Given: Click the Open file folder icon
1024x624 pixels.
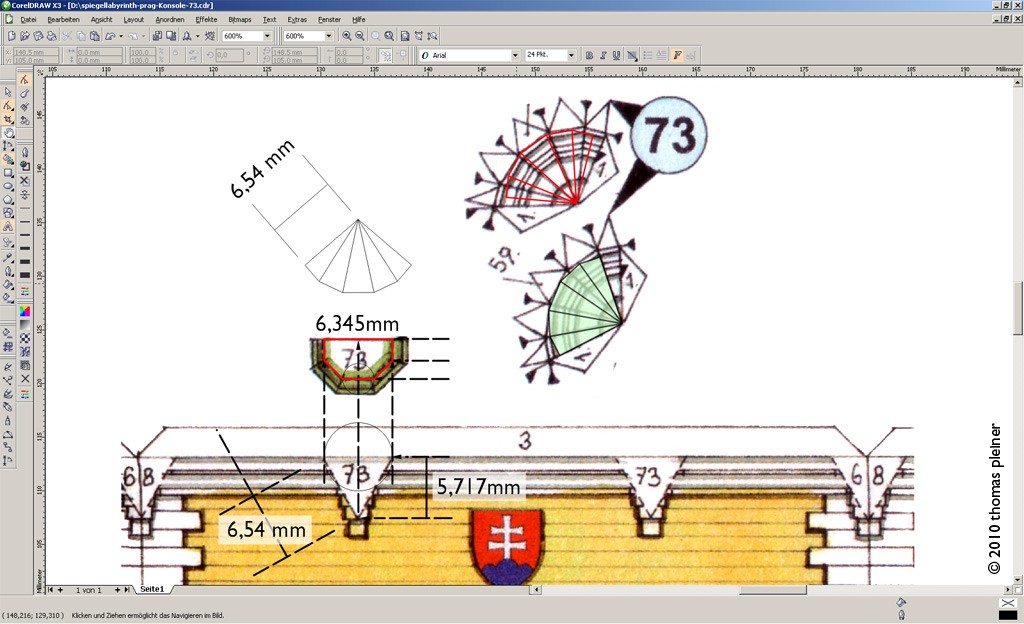Looking at the screenshot, I should click(x=24, y=36).
